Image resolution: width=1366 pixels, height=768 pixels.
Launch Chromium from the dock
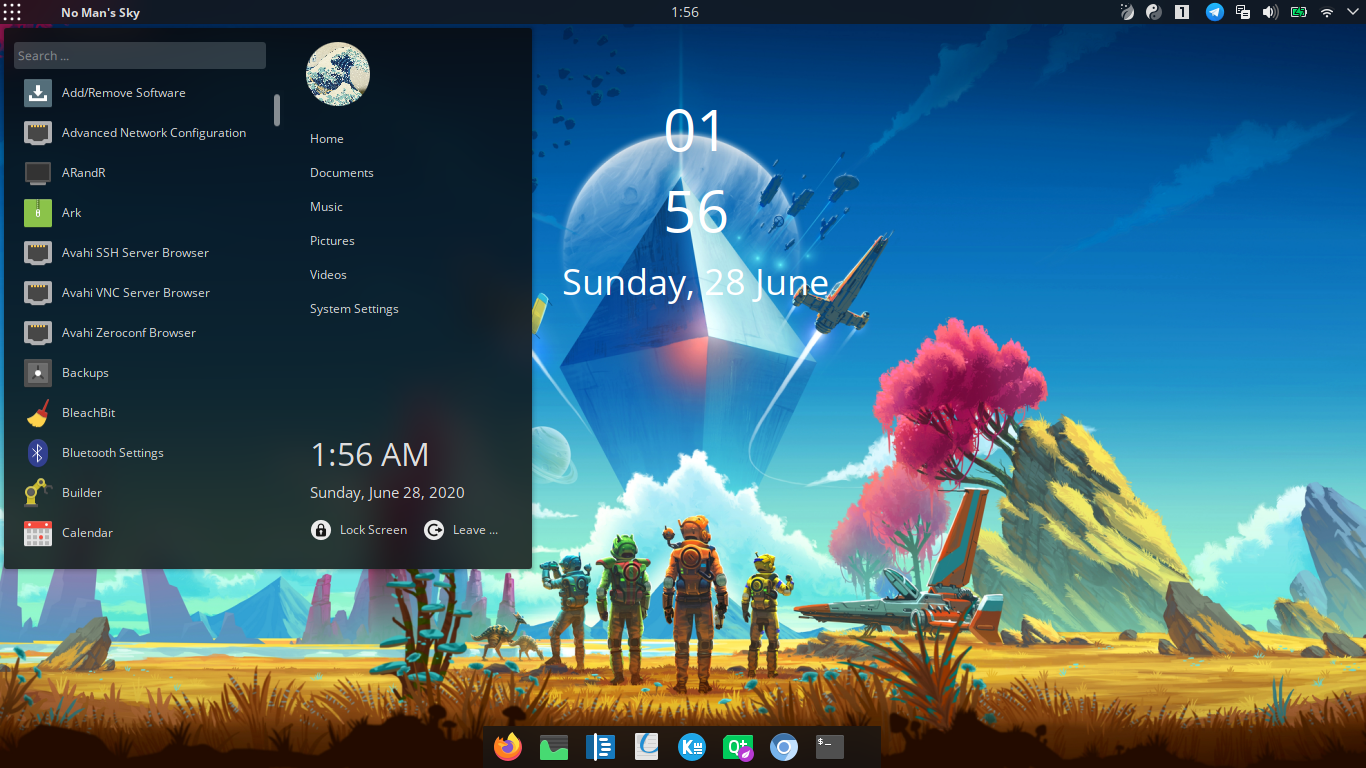tap(784, 747)
